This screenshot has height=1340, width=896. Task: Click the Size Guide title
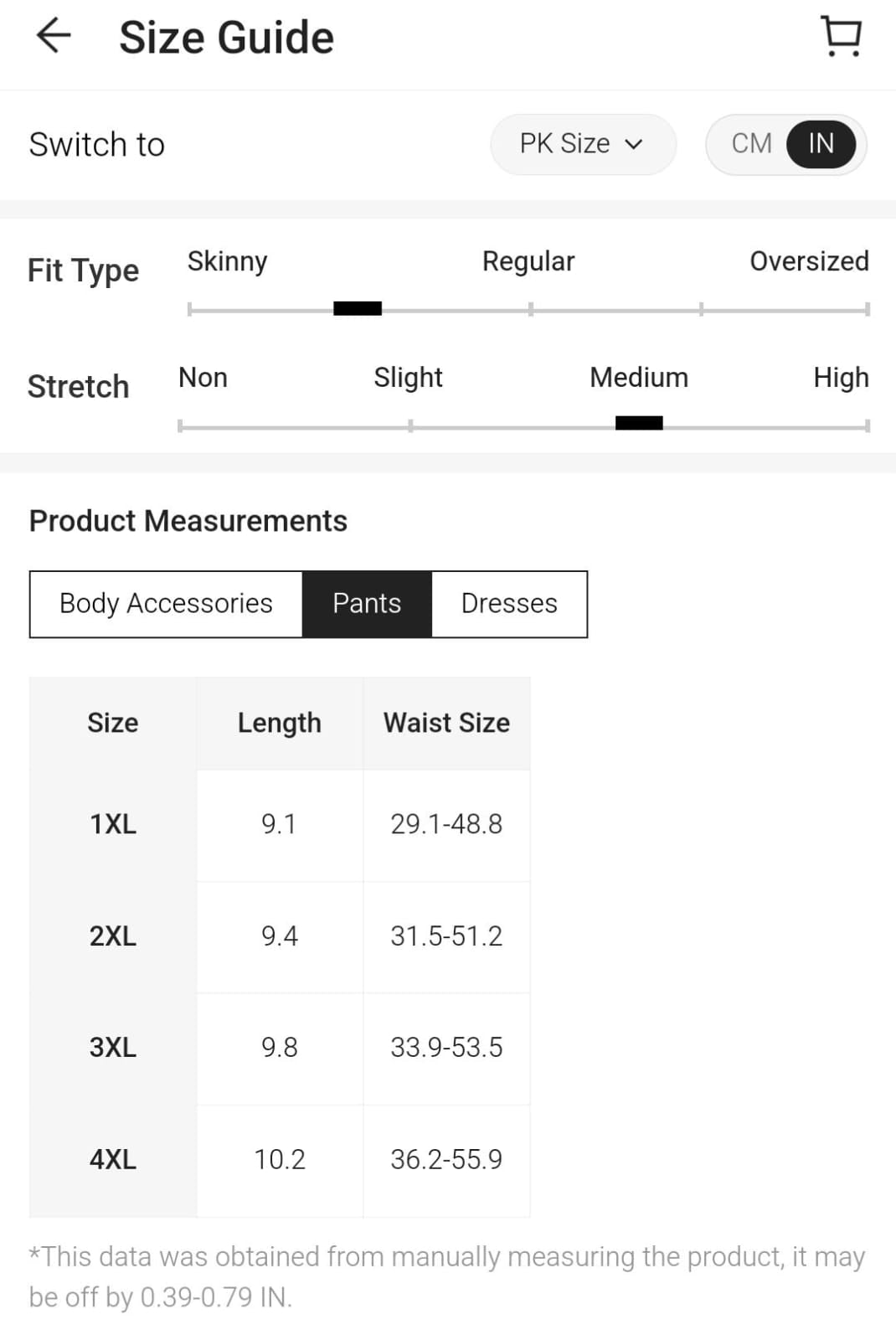coord(226,38)
